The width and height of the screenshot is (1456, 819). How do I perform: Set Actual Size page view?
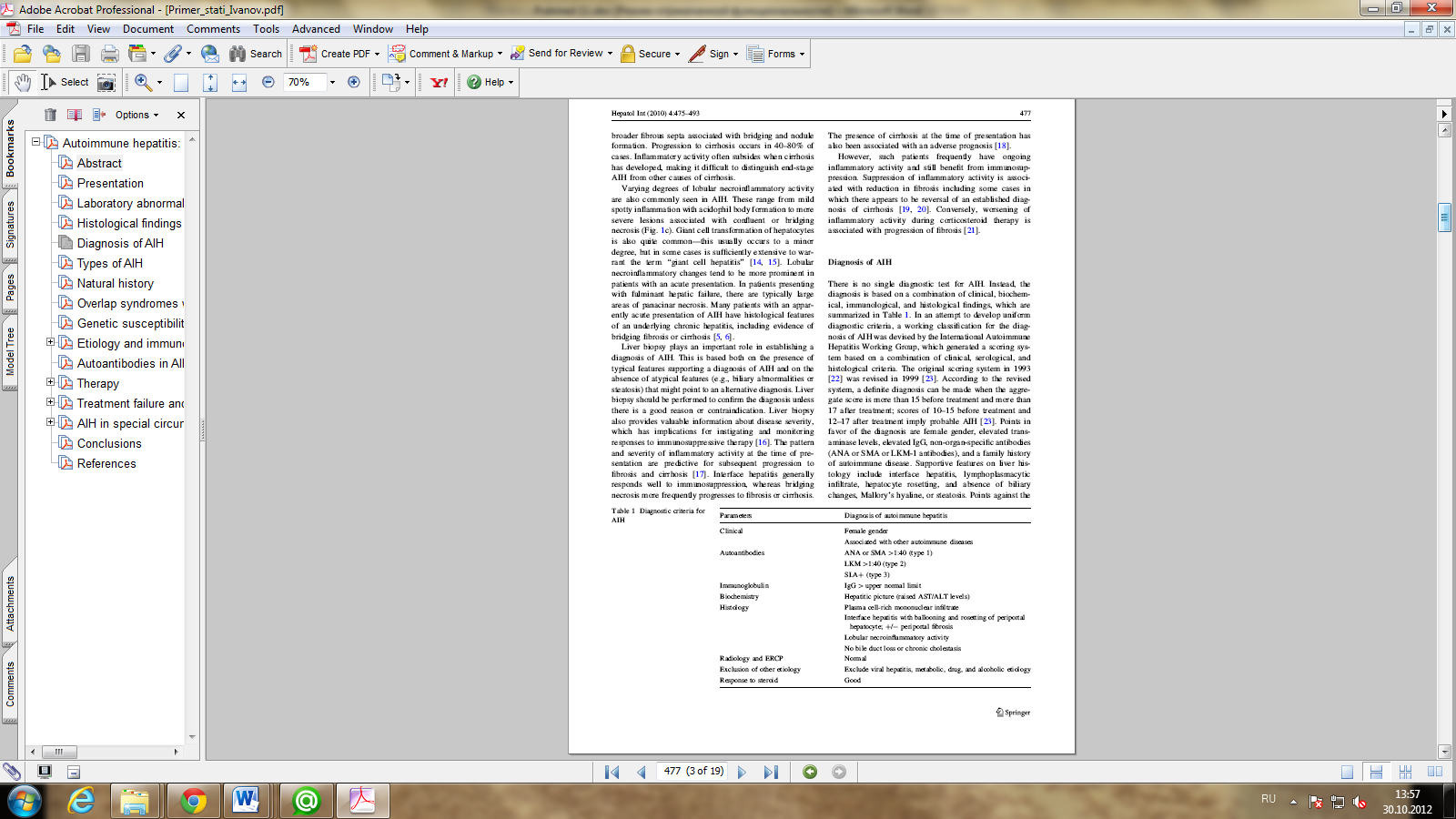click(x=181, y=83)
